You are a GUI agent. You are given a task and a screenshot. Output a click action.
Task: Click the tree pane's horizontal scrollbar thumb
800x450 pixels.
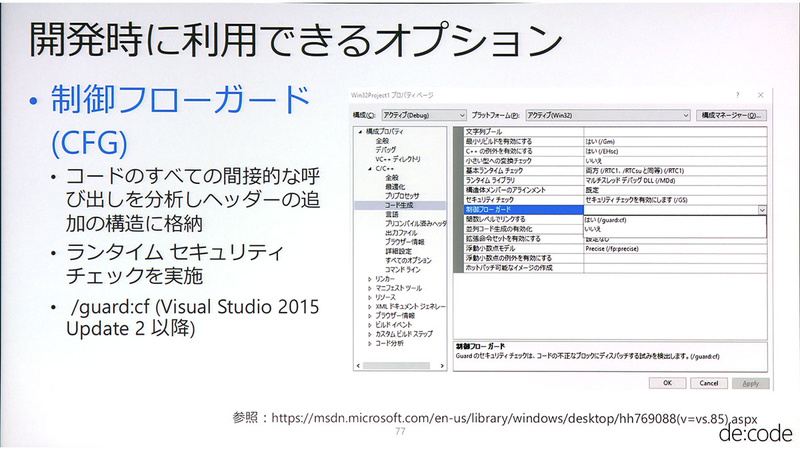pos(396,365)
